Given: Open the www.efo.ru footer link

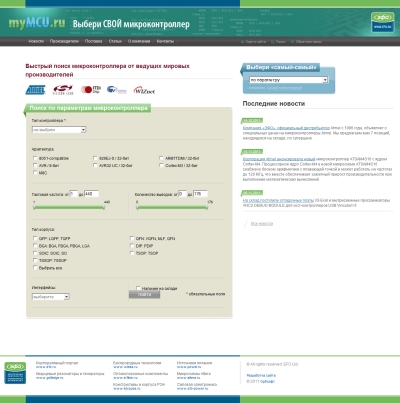Looking at the screenshot, I should (46, 367).
